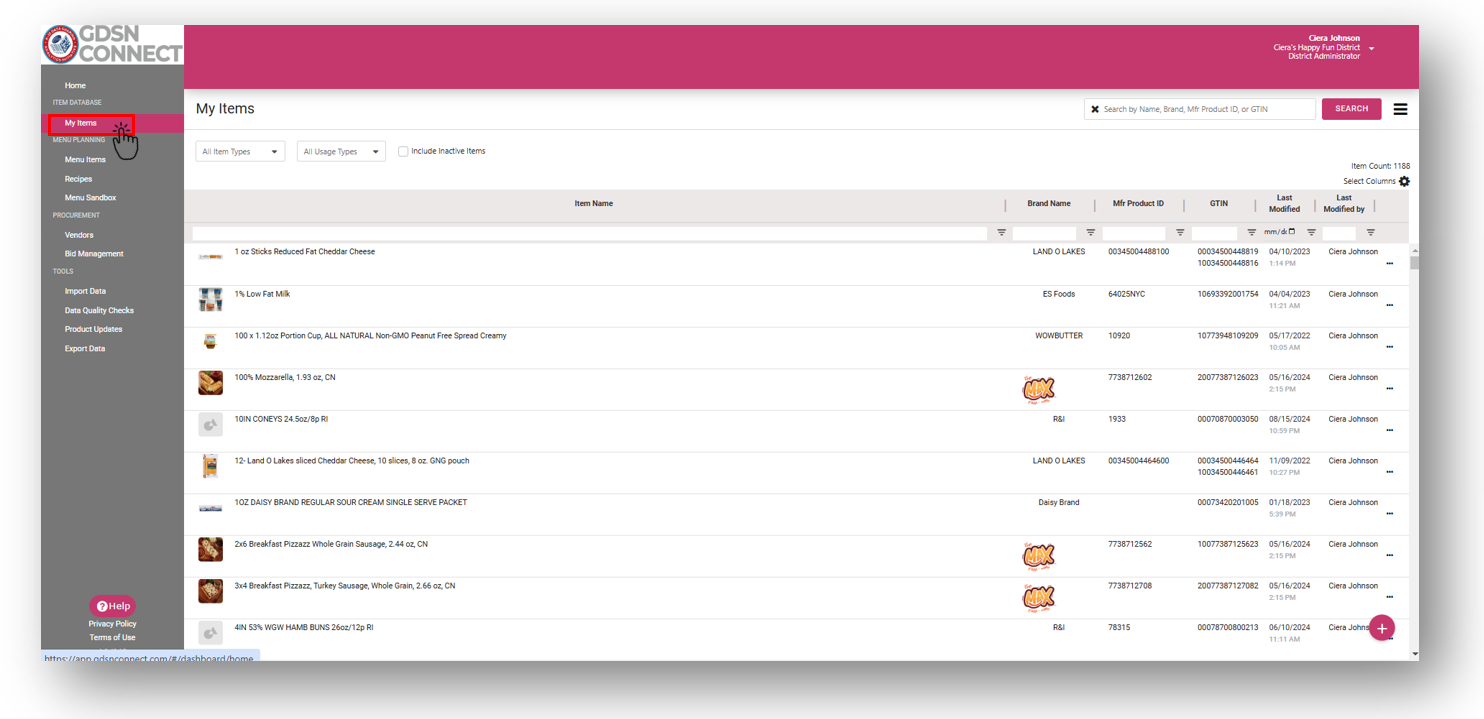Click GTIN 10693392001754
Screen dimensions: 1484x719
tap(1228, 294)
